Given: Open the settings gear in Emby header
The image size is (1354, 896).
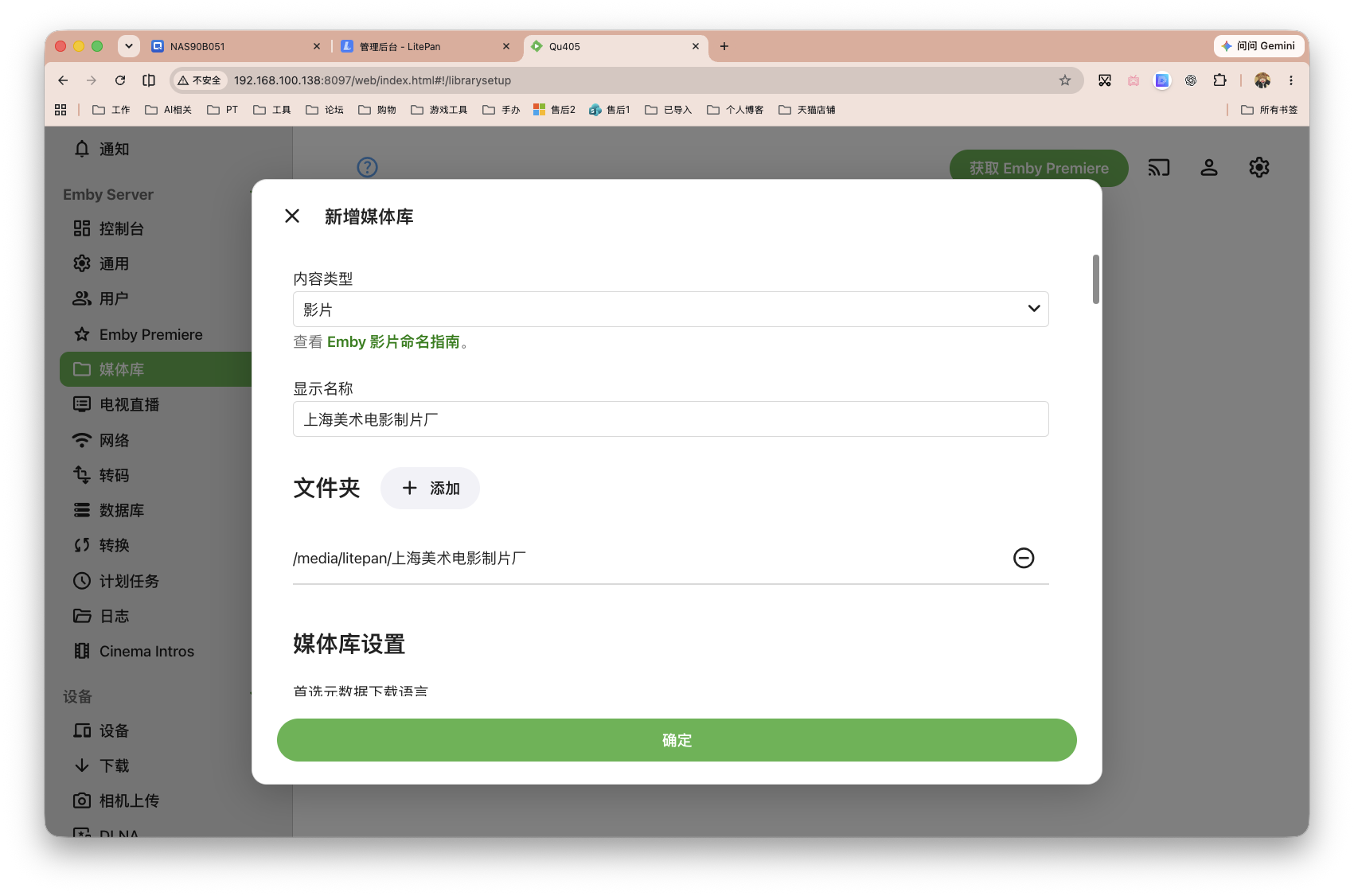Looking at the screenshot, I should click(x=1258, y=167).
